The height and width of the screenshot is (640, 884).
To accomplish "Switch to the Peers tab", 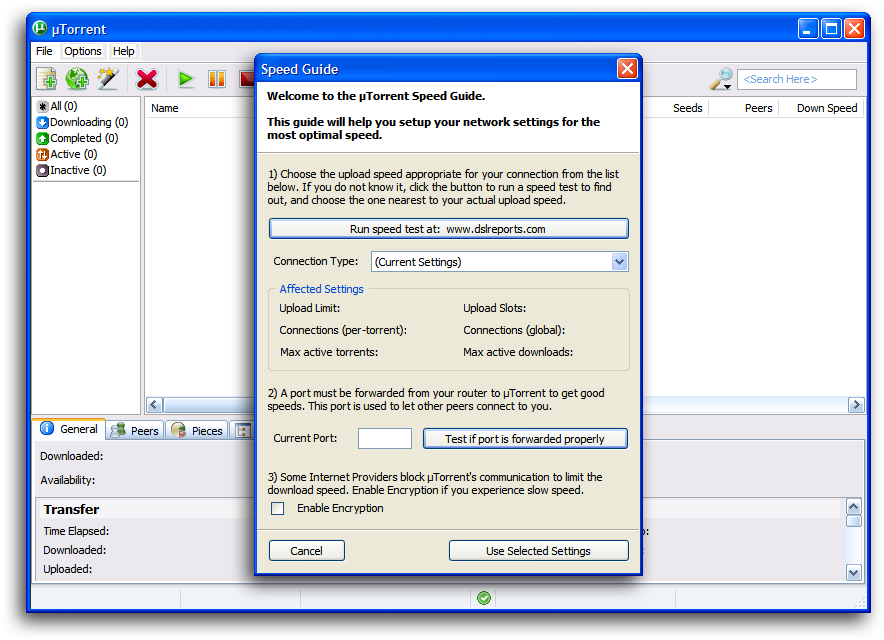I will click(134, 429).
